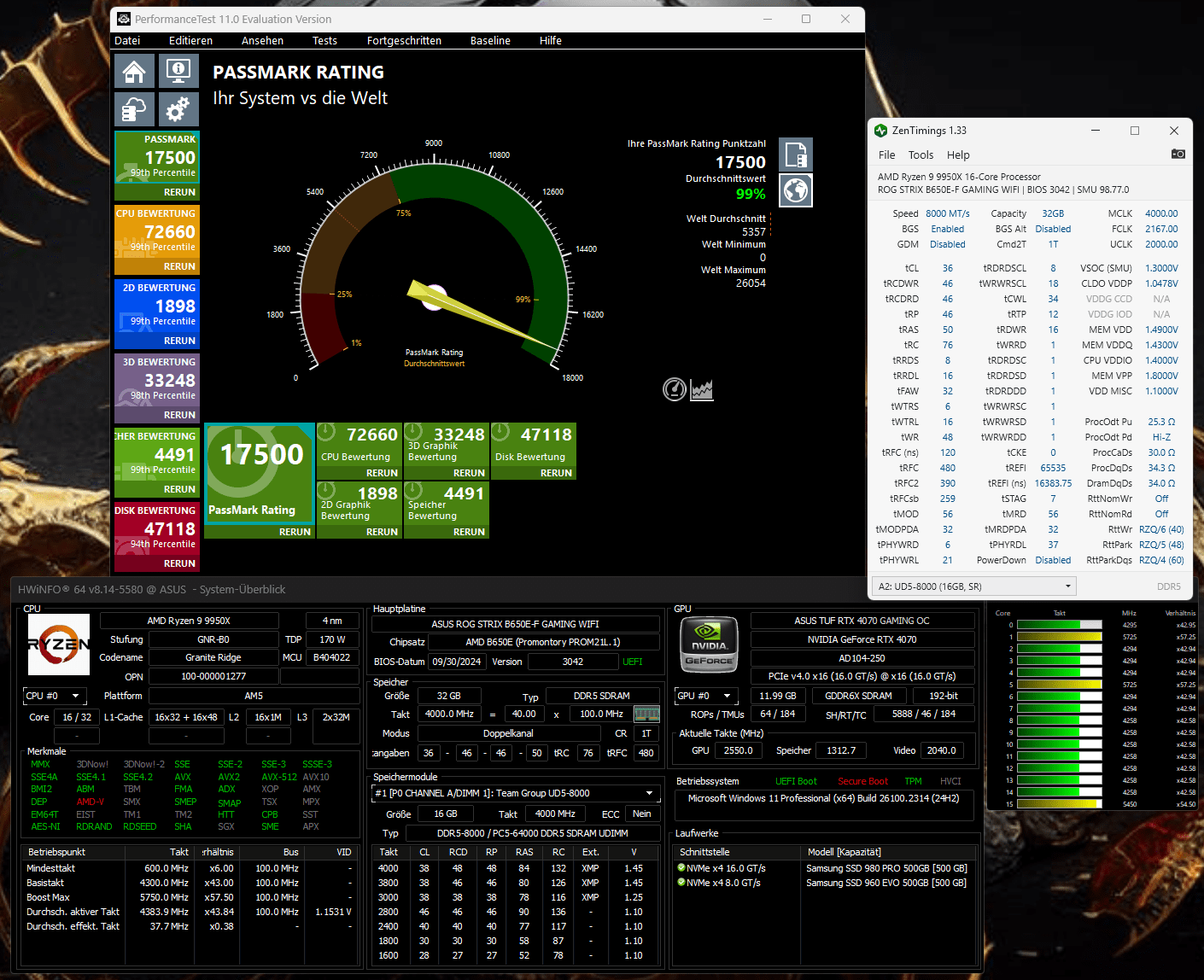The image size is (1204, 980).
Task: Click RERUN on the large PassMark Rating tile
Action: 295,532
